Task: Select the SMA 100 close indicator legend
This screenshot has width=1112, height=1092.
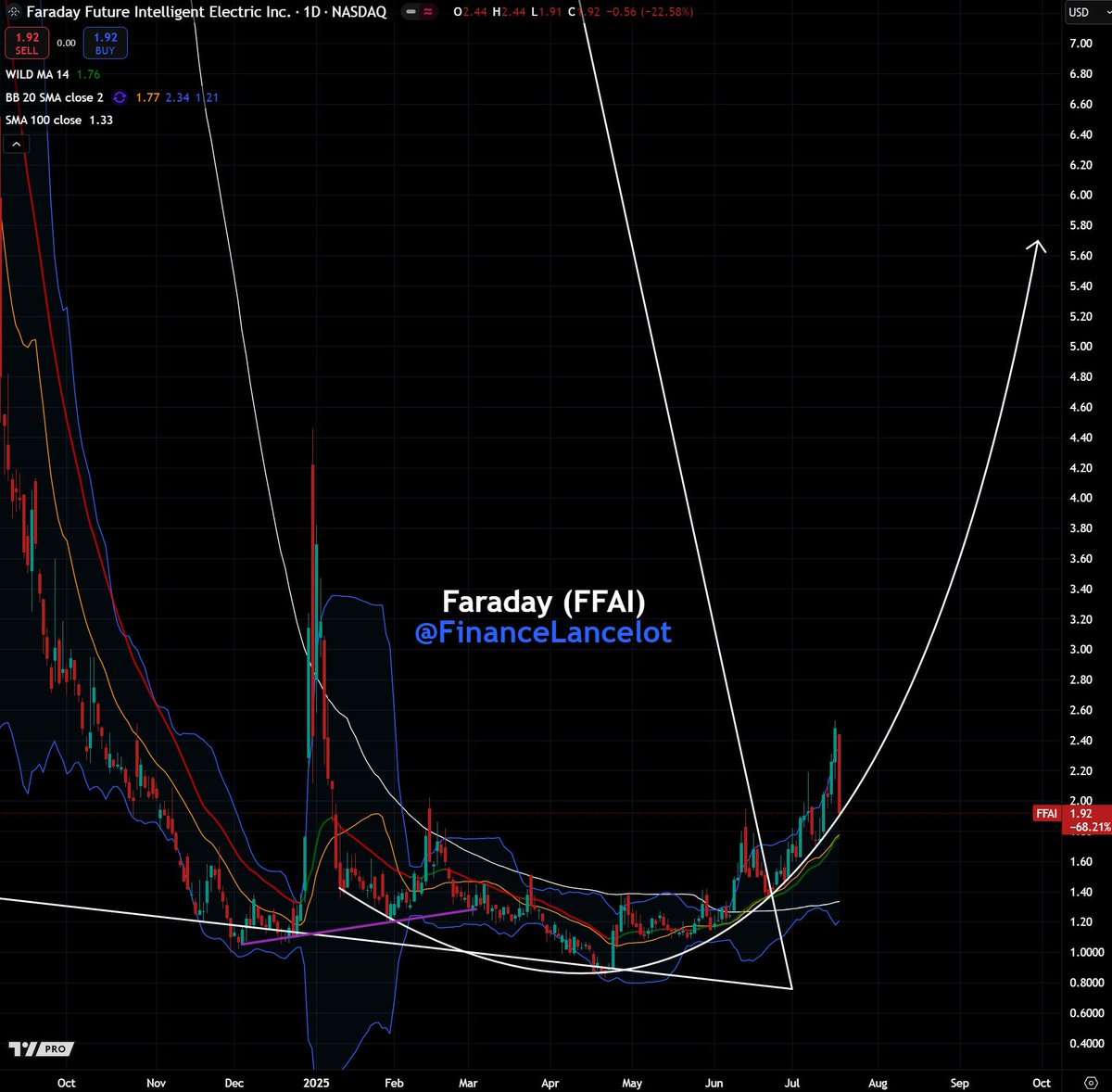Action: [x=44, y=120]
